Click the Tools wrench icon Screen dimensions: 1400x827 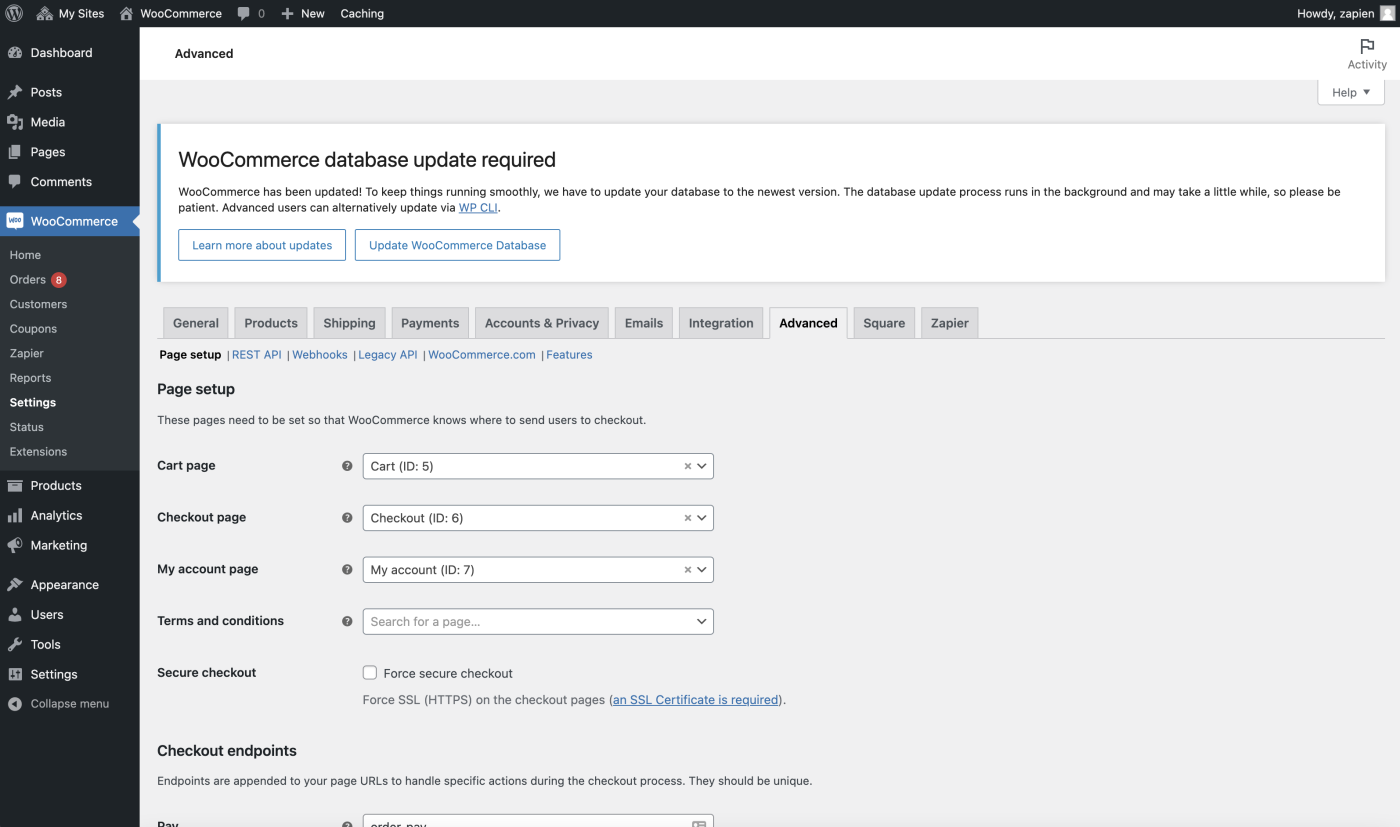coord(15,645)
